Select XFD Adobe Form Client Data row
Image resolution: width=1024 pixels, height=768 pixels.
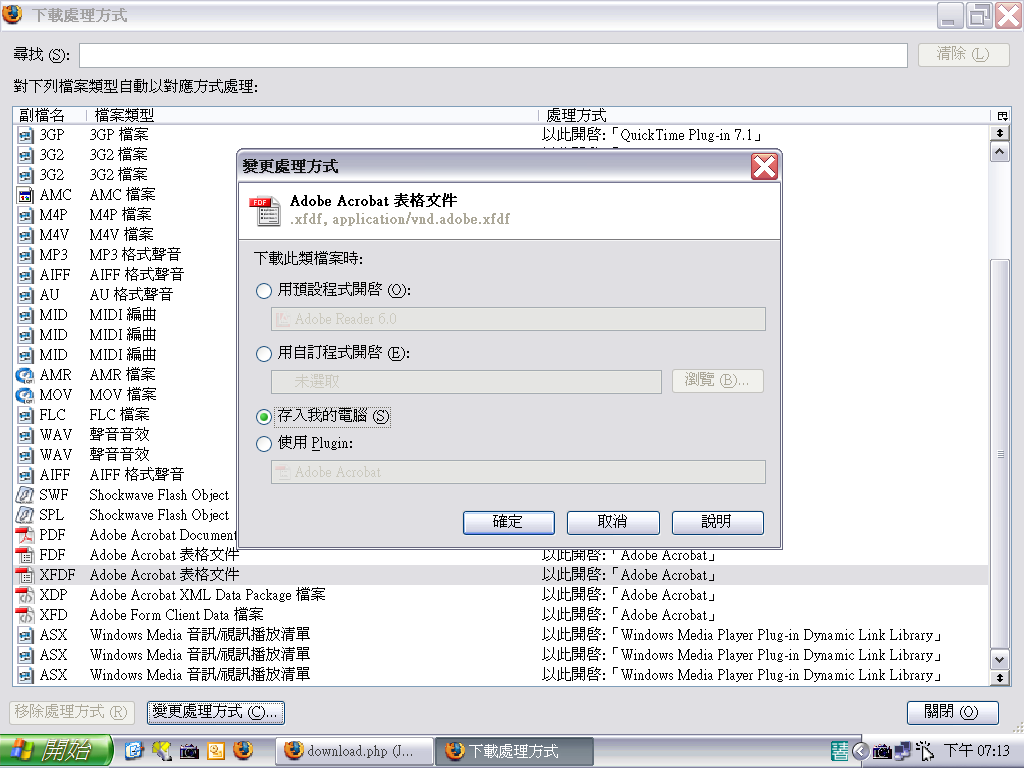click(500, 616)
